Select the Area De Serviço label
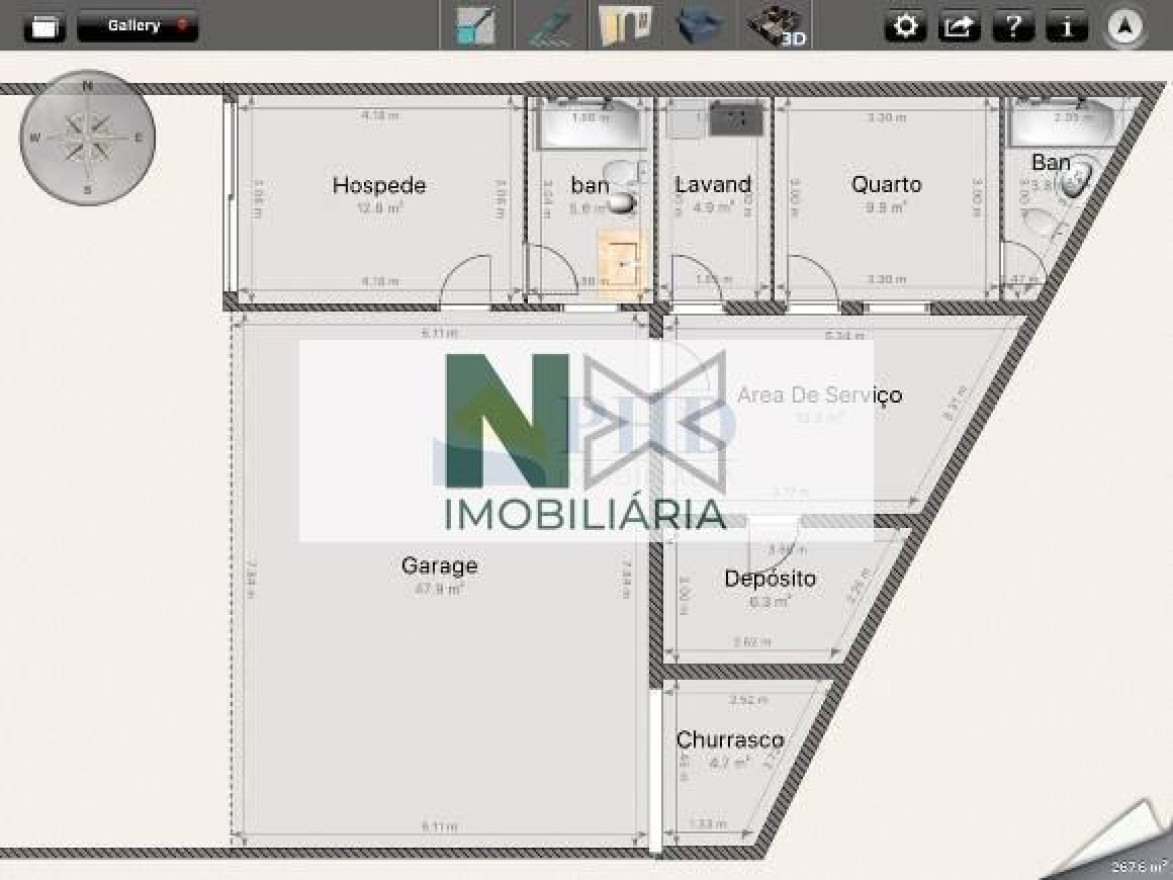 [819, 395]
